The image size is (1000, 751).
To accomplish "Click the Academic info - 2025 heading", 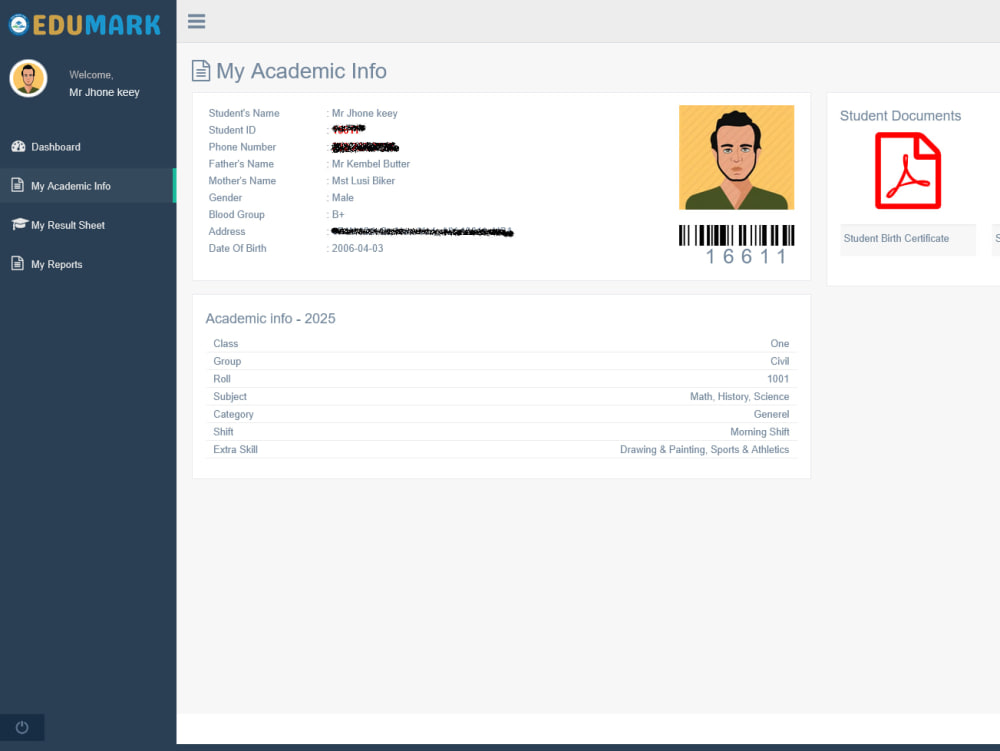I will pos(270,318).
